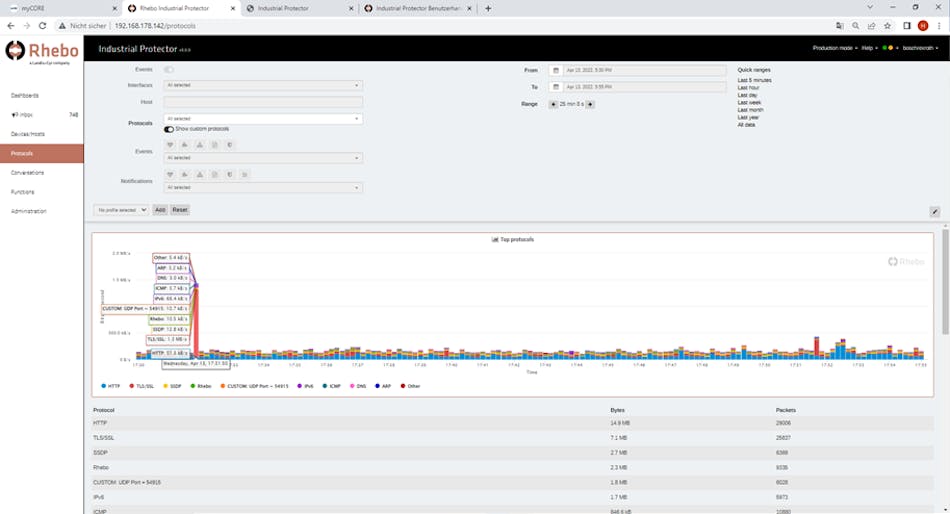Select the fourth Notifications document filter icon

(x=214, y=175)
